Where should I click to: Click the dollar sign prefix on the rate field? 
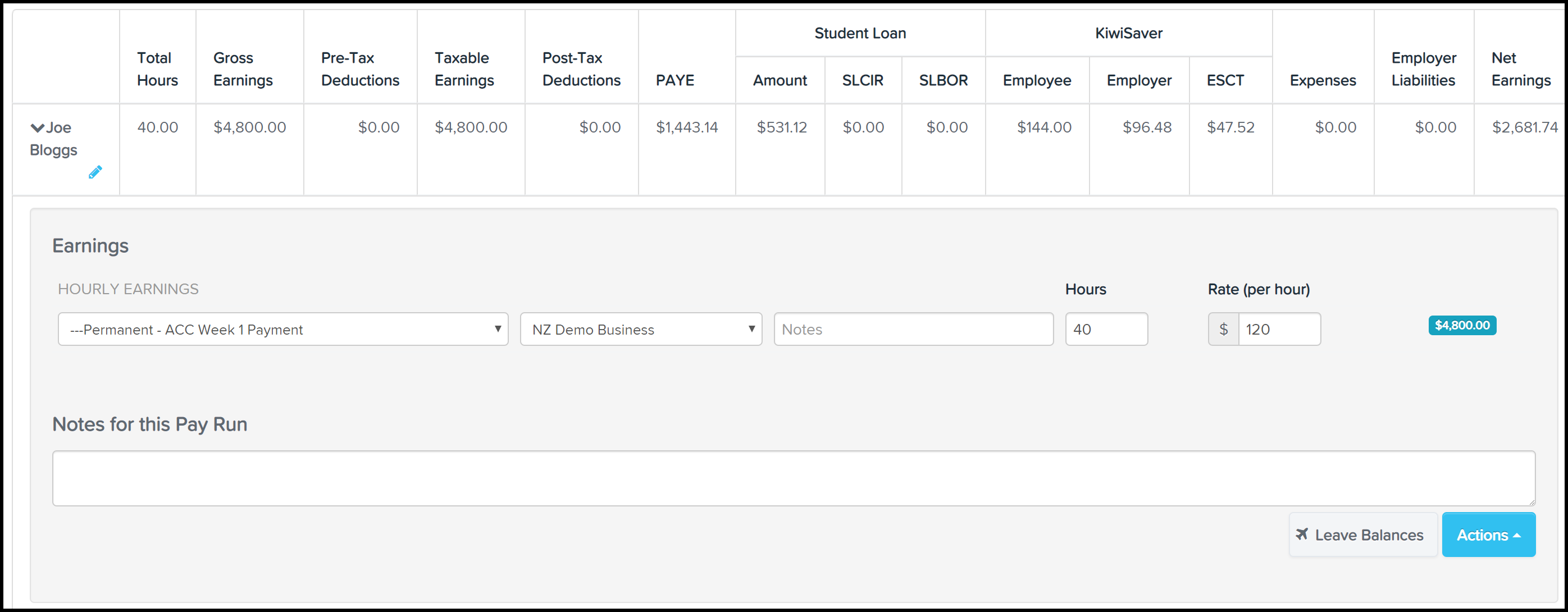pos(1223,329)
